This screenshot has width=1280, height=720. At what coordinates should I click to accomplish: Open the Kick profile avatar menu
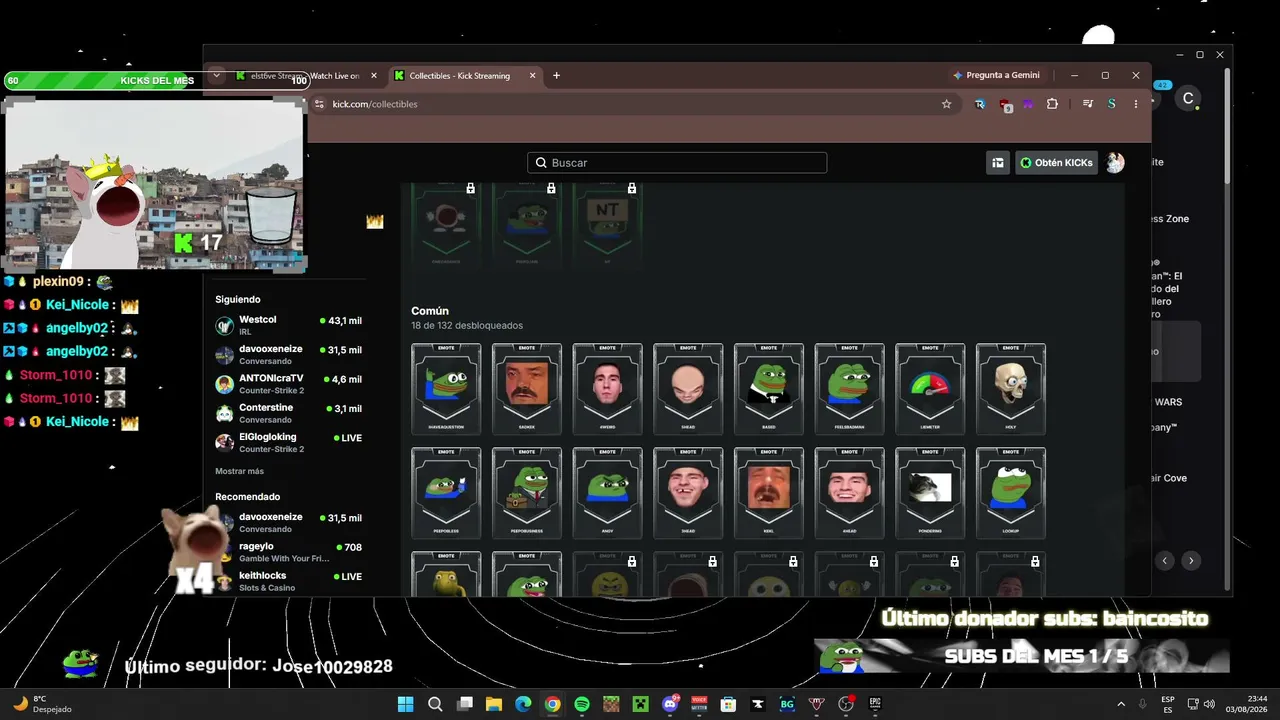click(x=1115, y=163)
